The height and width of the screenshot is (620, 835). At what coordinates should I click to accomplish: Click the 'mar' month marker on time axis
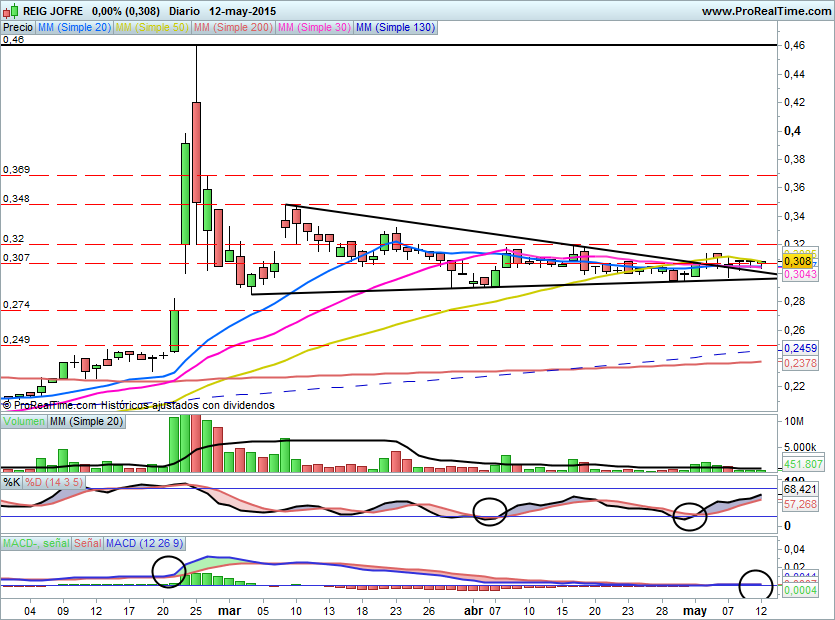[x=228, y=609]
